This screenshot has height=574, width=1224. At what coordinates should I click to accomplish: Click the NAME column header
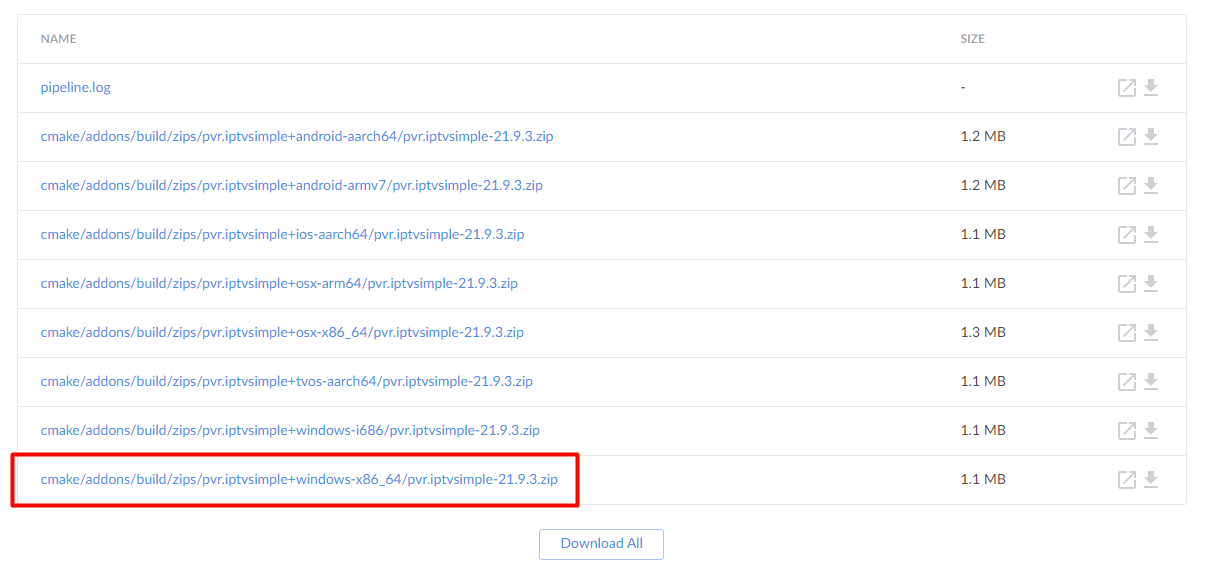58,39
